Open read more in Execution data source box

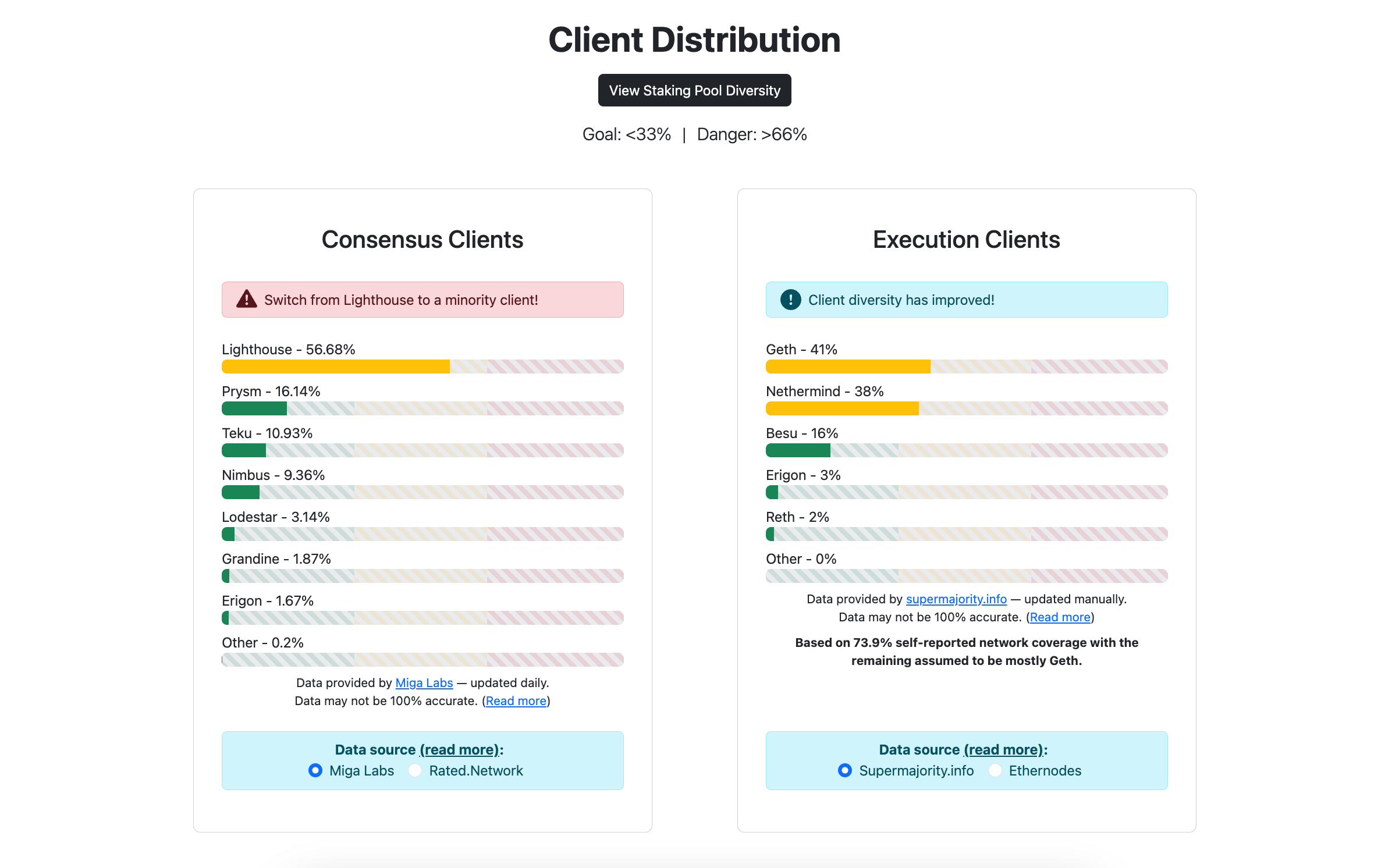(x=1004, y=749)
